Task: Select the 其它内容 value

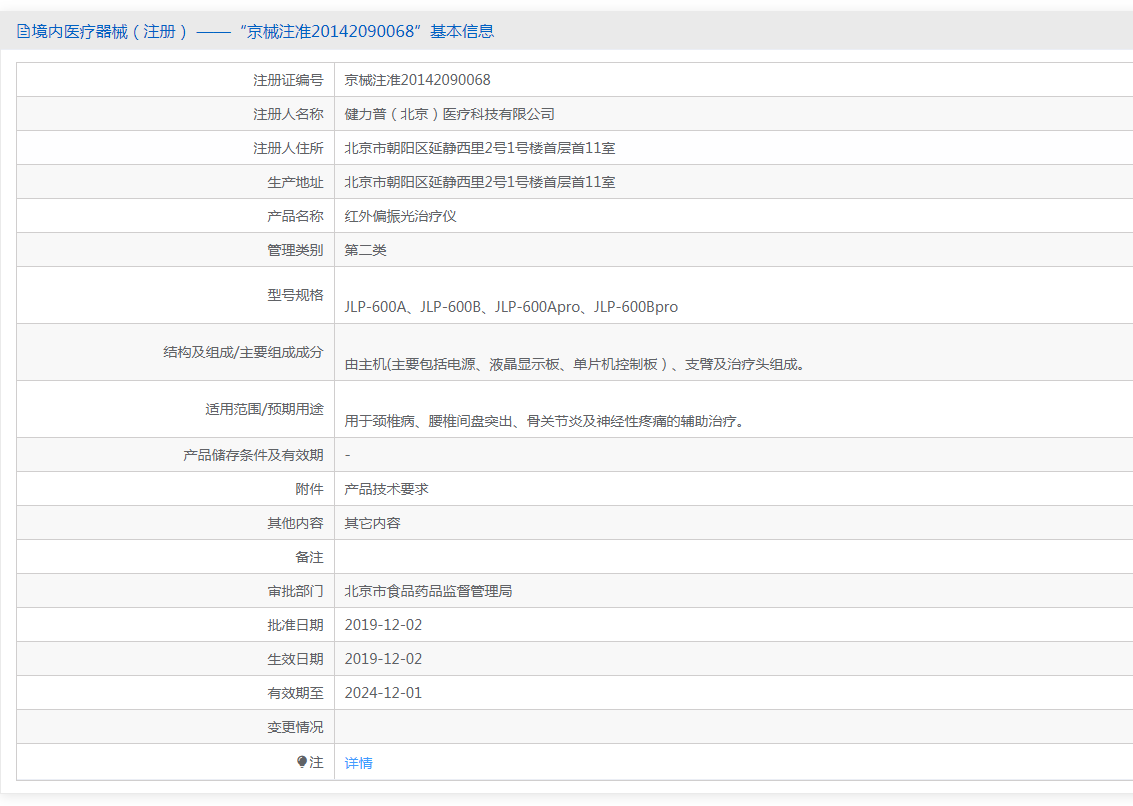Action: pyautogui.click(x=372, y=523)
